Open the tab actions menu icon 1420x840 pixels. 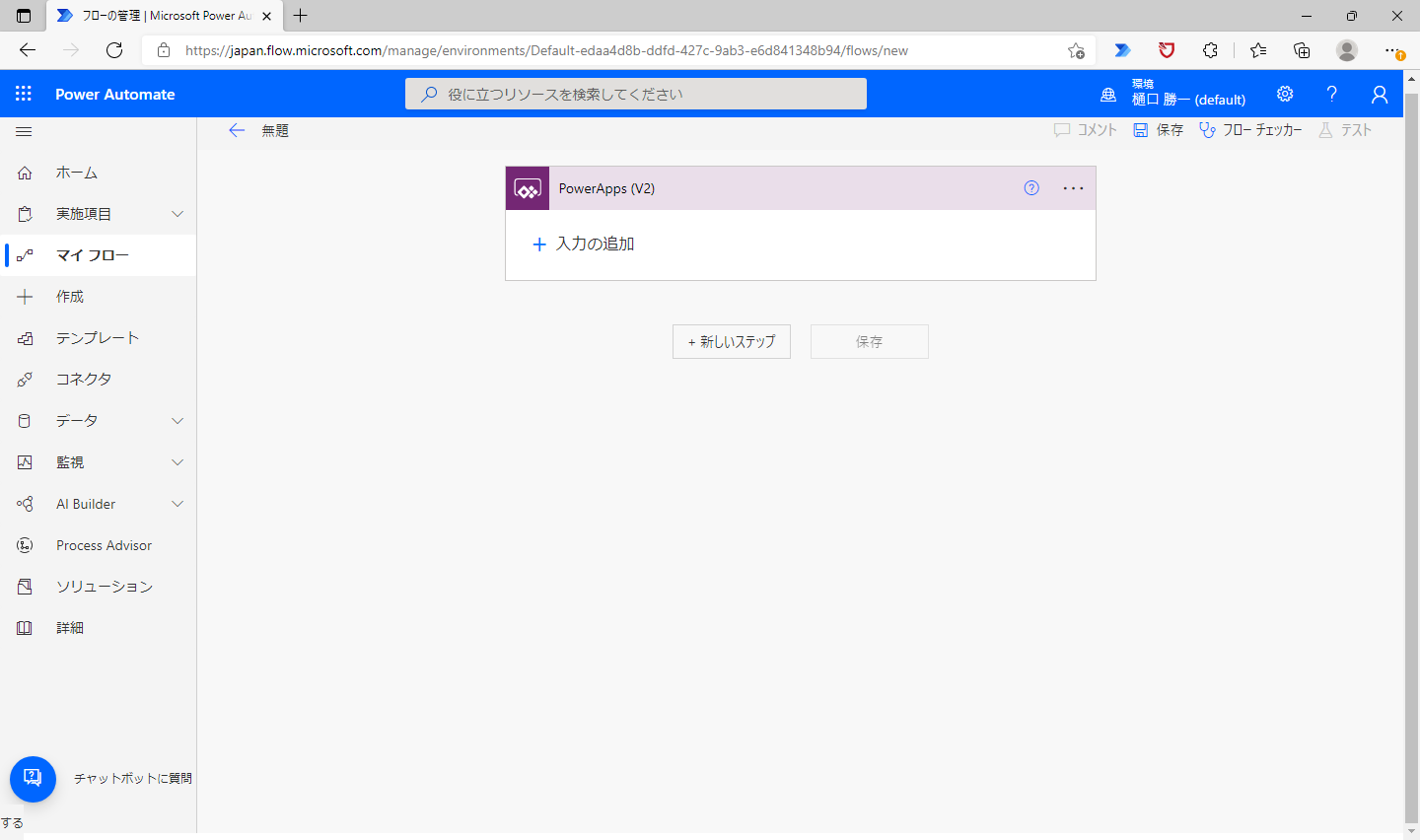click(x=24, y=16)
